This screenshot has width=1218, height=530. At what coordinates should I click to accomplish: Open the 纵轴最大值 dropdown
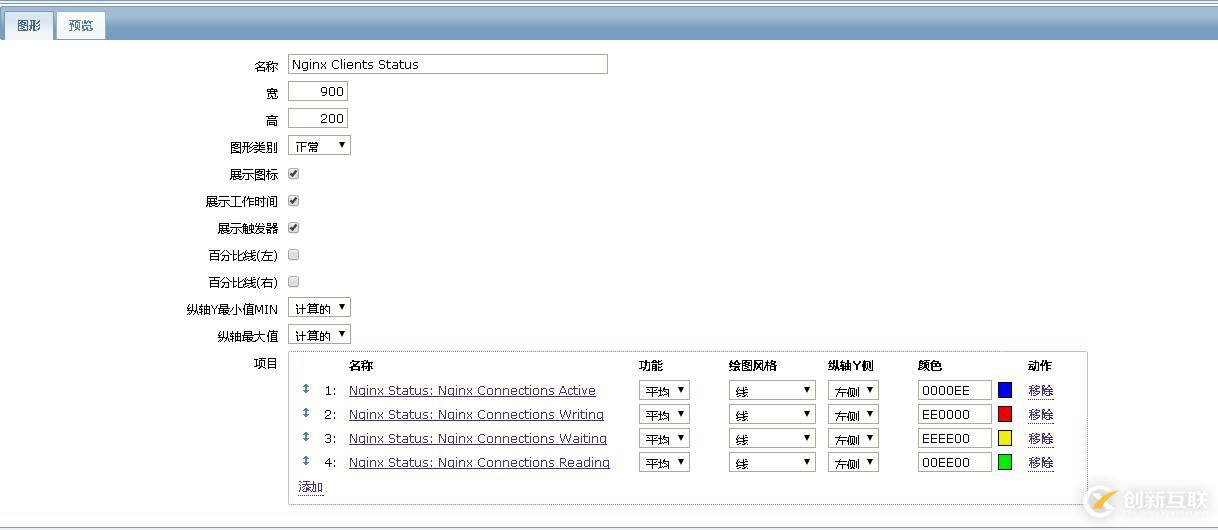[319, 335]
